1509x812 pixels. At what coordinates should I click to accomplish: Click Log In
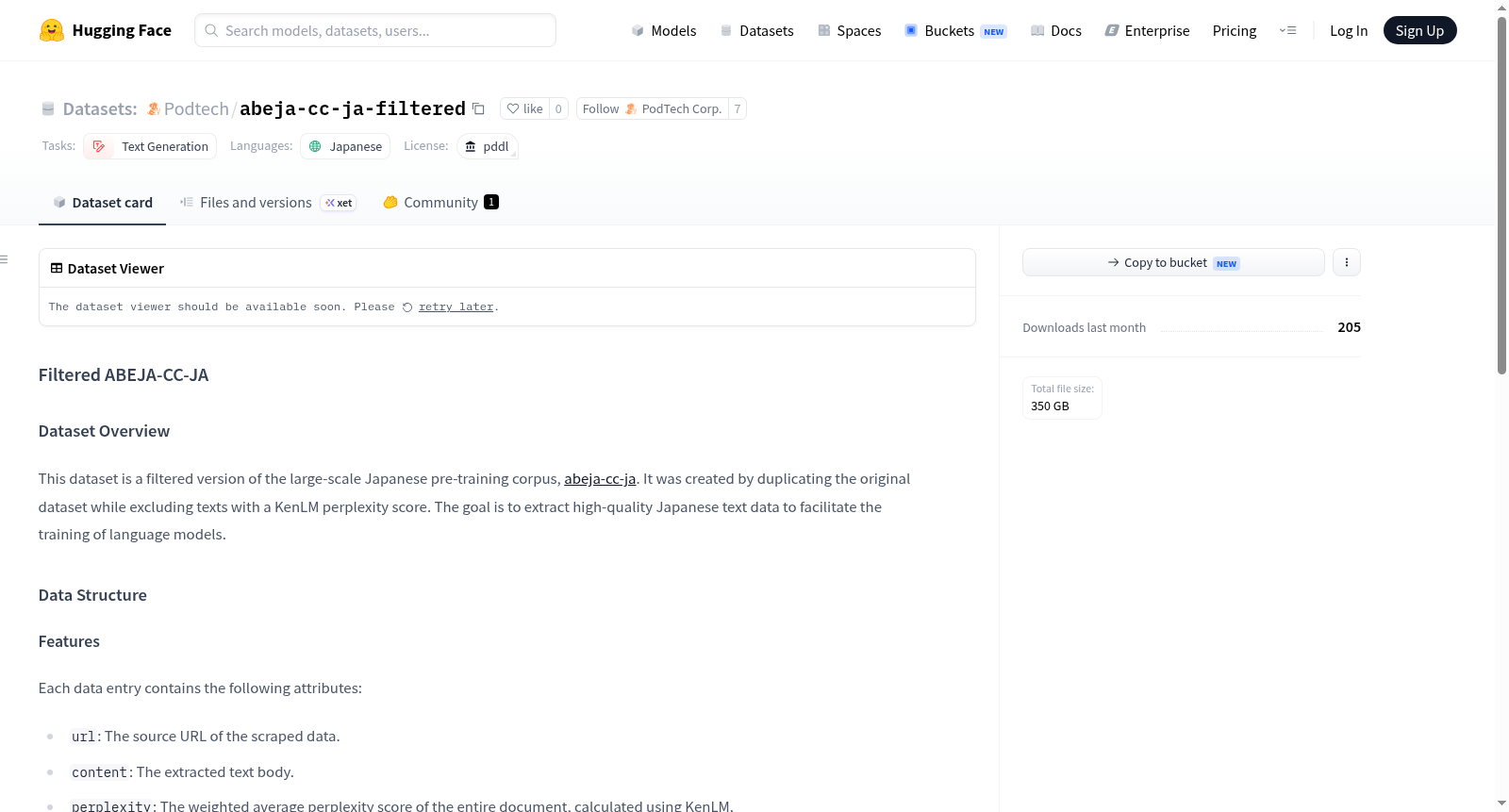point(1349,30)
